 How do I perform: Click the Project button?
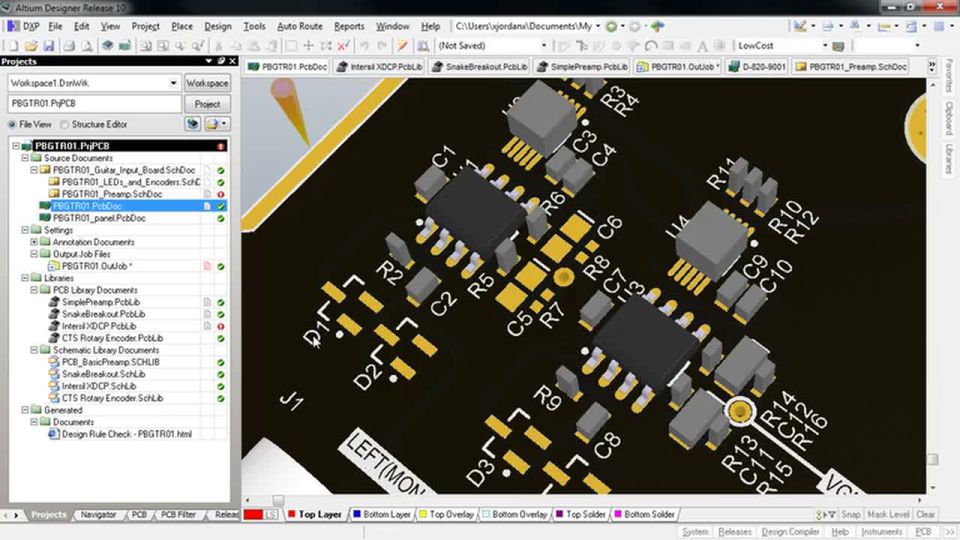pos(207,104)
